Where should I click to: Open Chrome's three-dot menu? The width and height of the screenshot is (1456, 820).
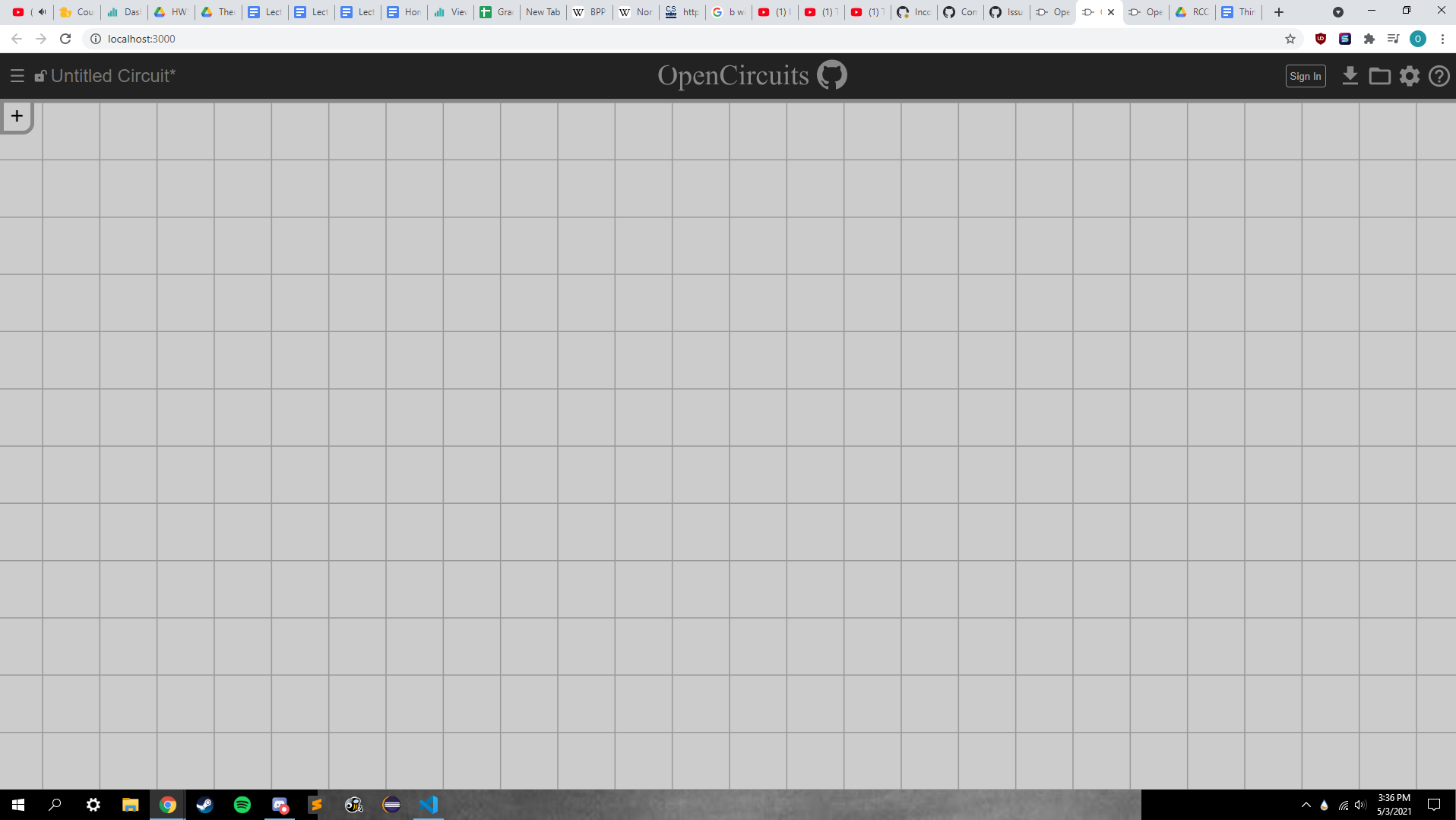(1443, 39)
